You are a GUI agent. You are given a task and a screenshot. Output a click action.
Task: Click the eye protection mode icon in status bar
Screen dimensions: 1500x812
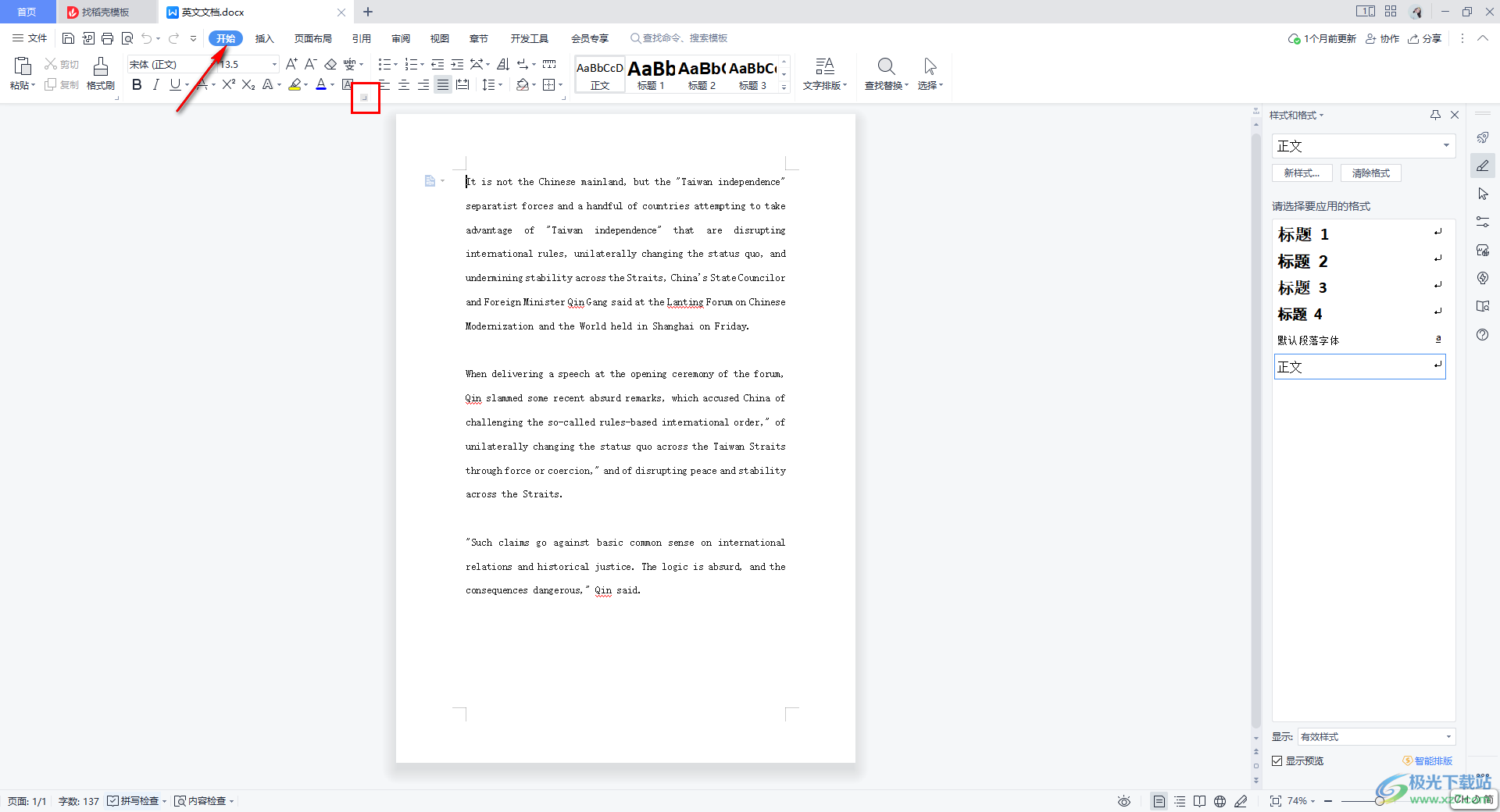point(1124,801)
